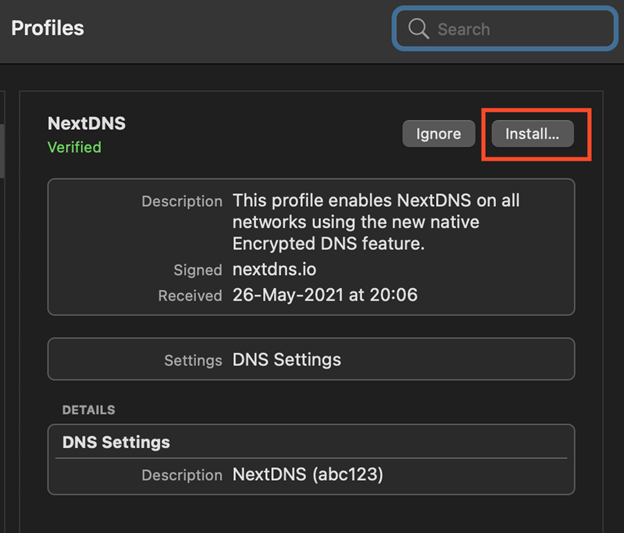
Task: Click the Settings field label
Action: click(193, 360)
